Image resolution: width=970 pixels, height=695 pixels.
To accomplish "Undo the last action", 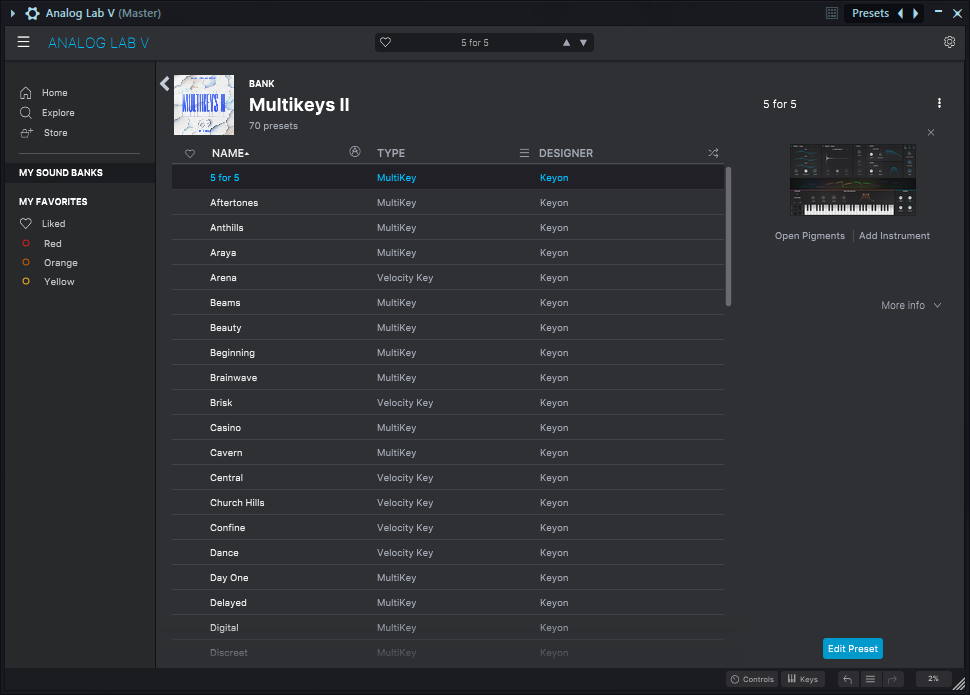I will pos(848,679).
